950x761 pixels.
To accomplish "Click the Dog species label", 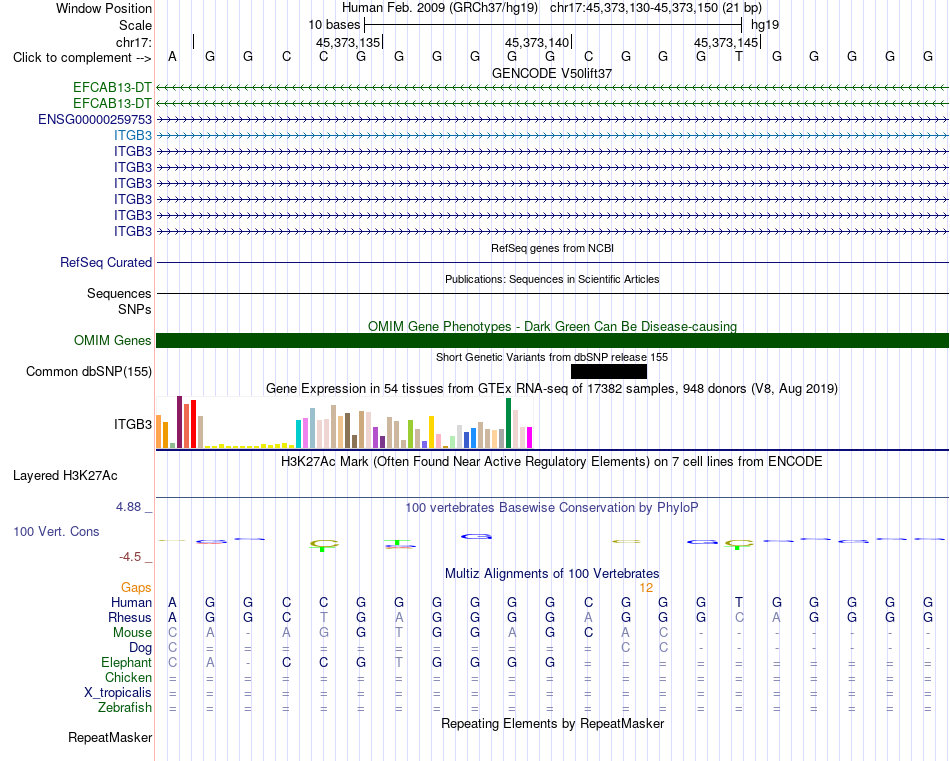I will [141, 648].
